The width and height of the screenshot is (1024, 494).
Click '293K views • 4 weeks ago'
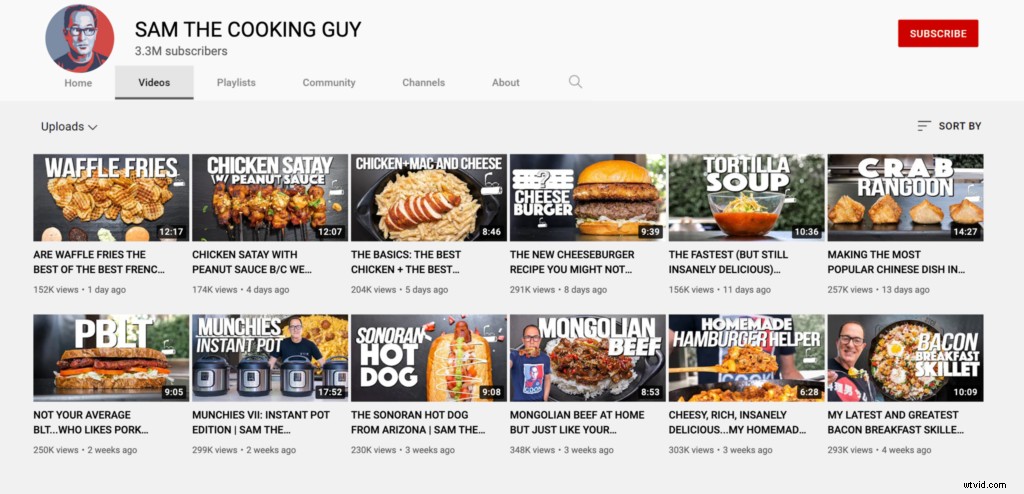(x=880, y=450)
